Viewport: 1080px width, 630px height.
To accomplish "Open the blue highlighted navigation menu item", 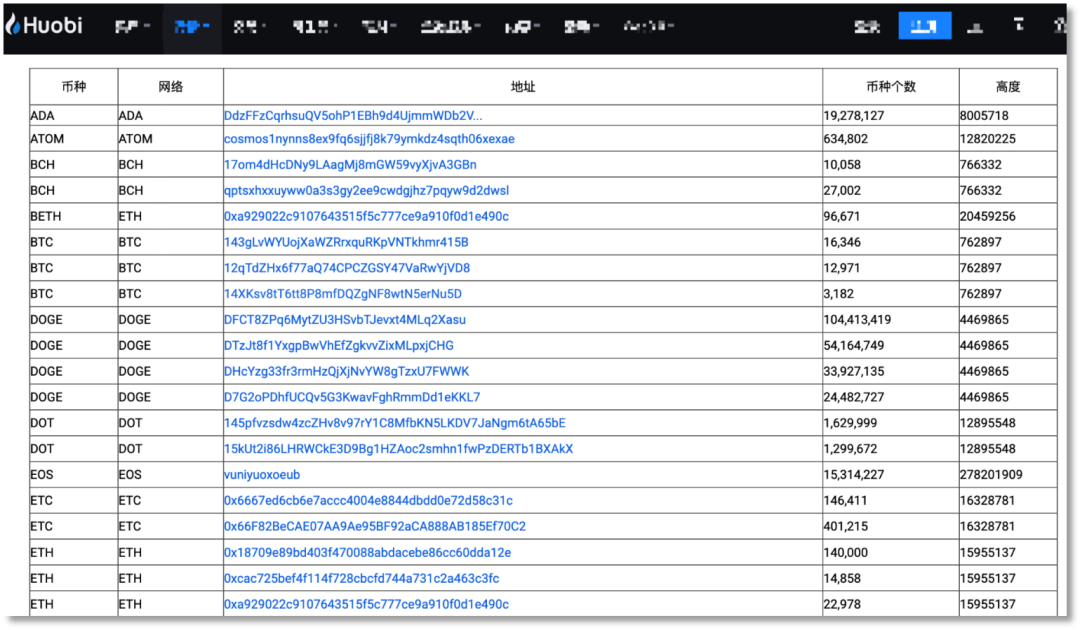I will pyautogui.click(x=191, y=27).
